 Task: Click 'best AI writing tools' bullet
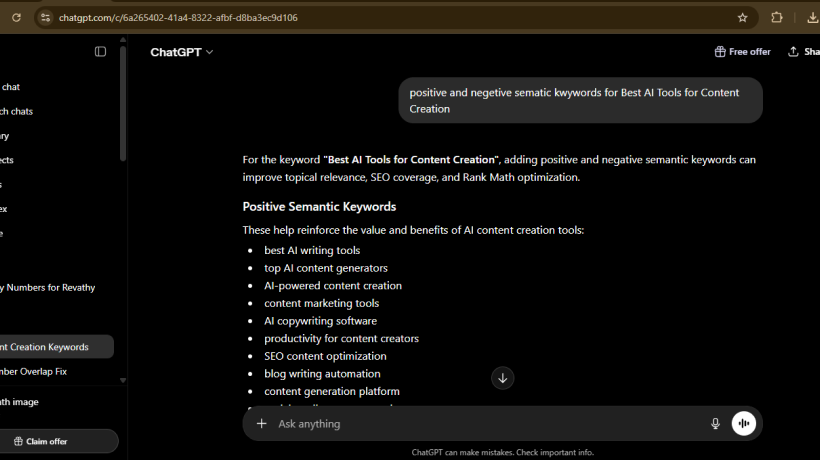312,250
